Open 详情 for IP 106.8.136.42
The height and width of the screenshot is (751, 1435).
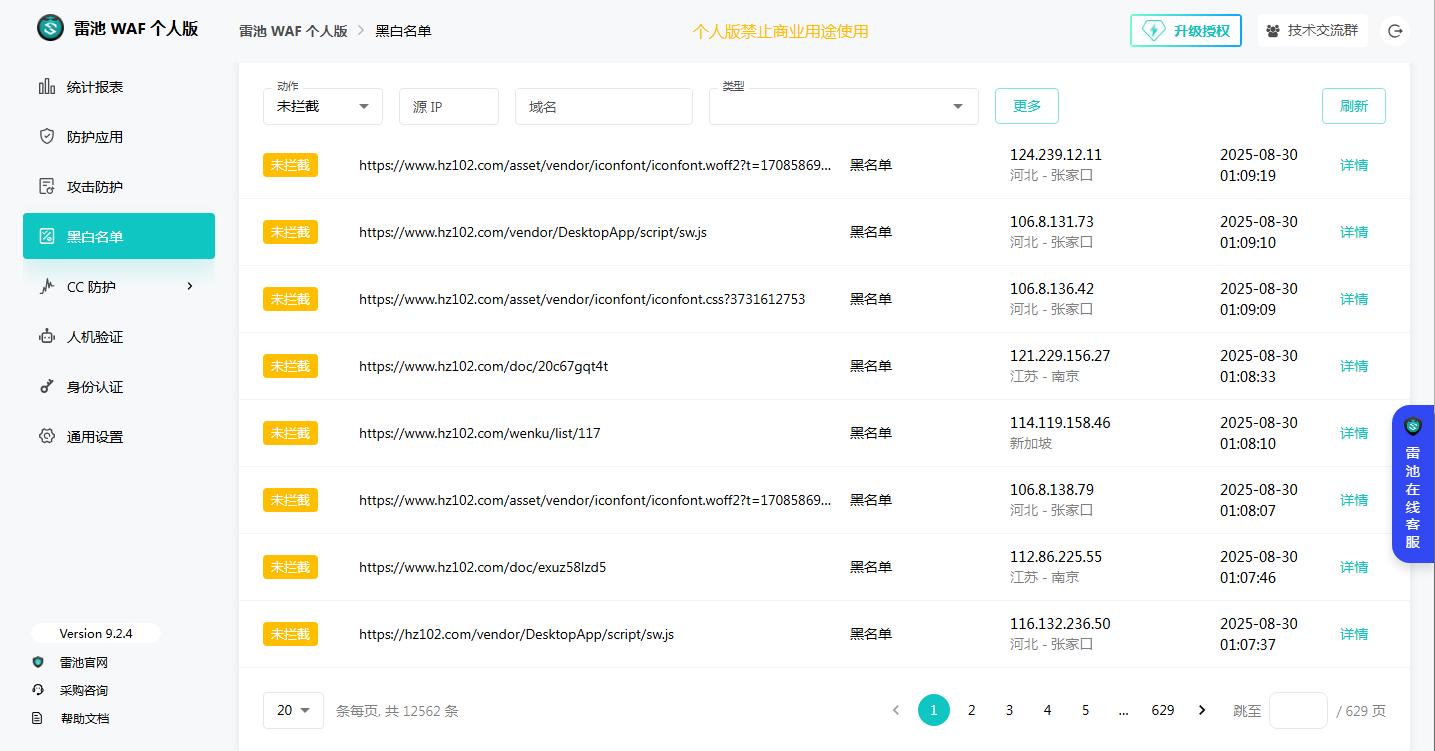[1354, 299]
